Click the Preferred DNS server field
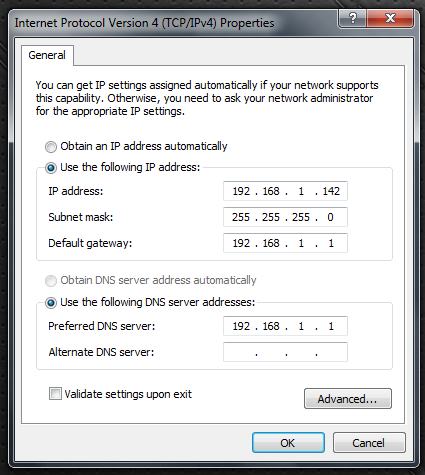 tap(285, 326)
